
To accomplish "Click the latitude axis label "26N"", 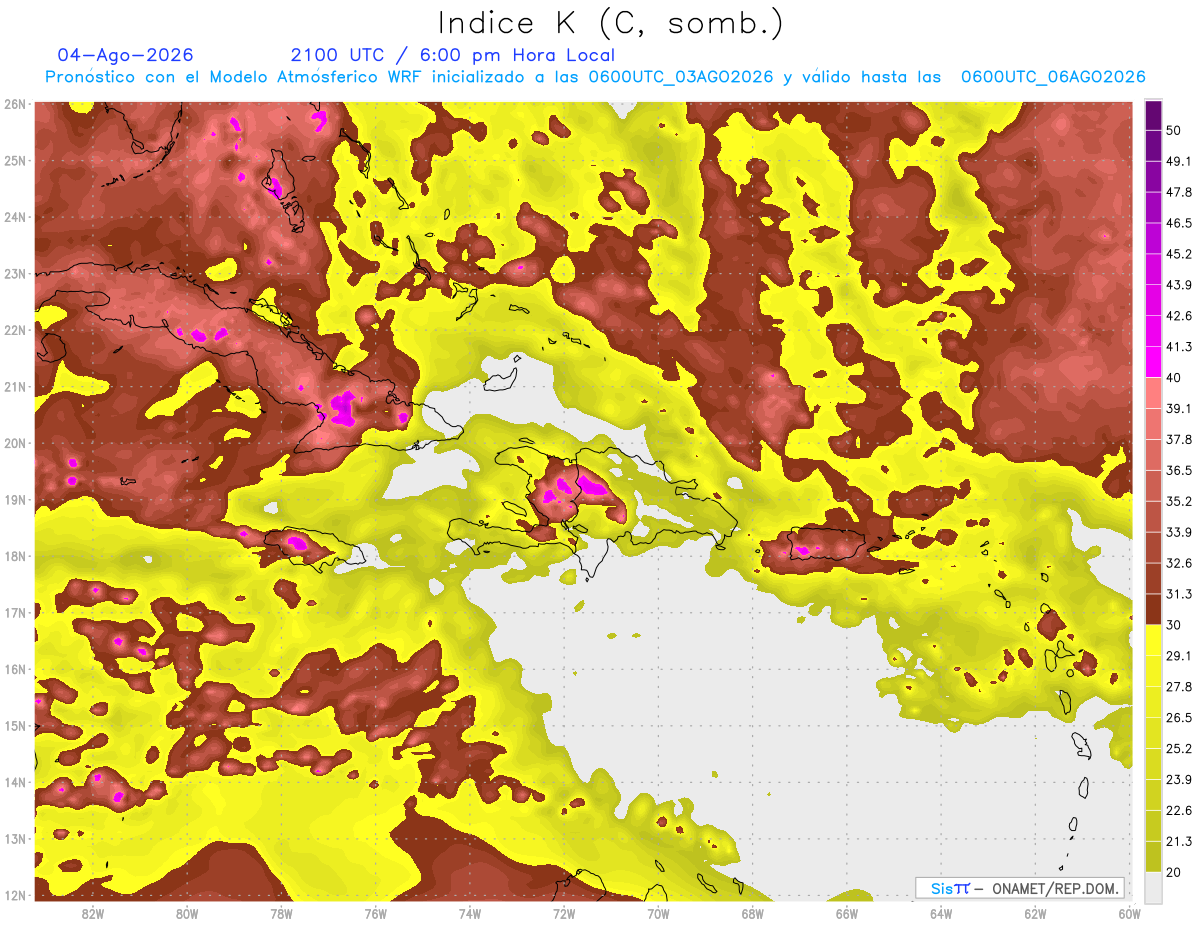I will point(14,104).
